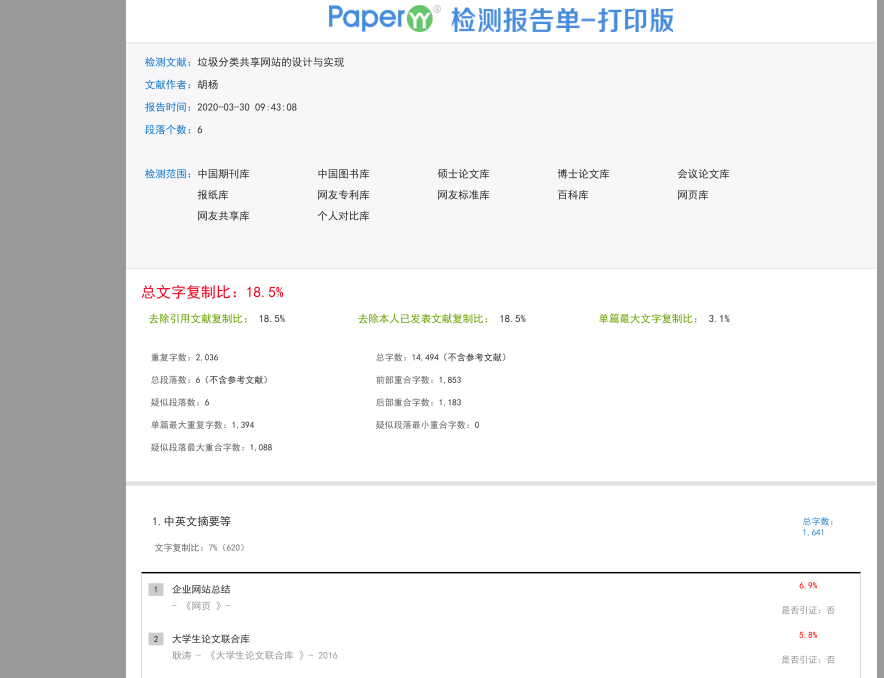The image size is (884, 678).
Task: Click 疑似段落最大重合字数：1,088 statistic
Action: 211,447
